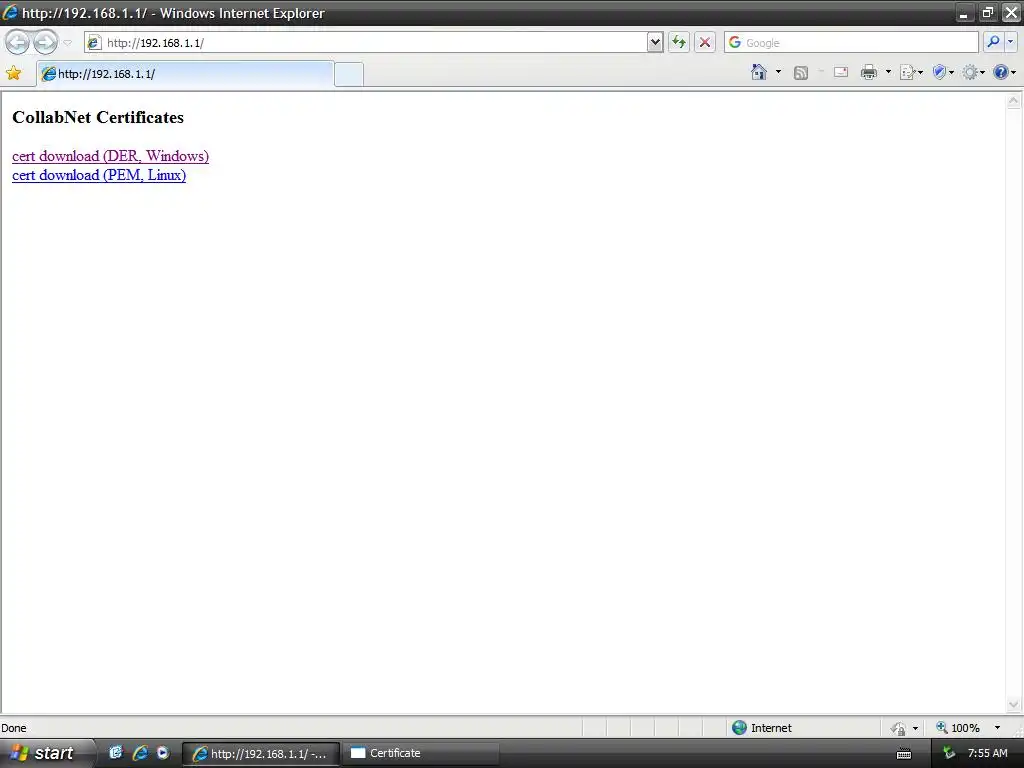Screen dimensions: 1024x768
Task: Click the 100% zoom level button
Action: [x=957, y=728]
